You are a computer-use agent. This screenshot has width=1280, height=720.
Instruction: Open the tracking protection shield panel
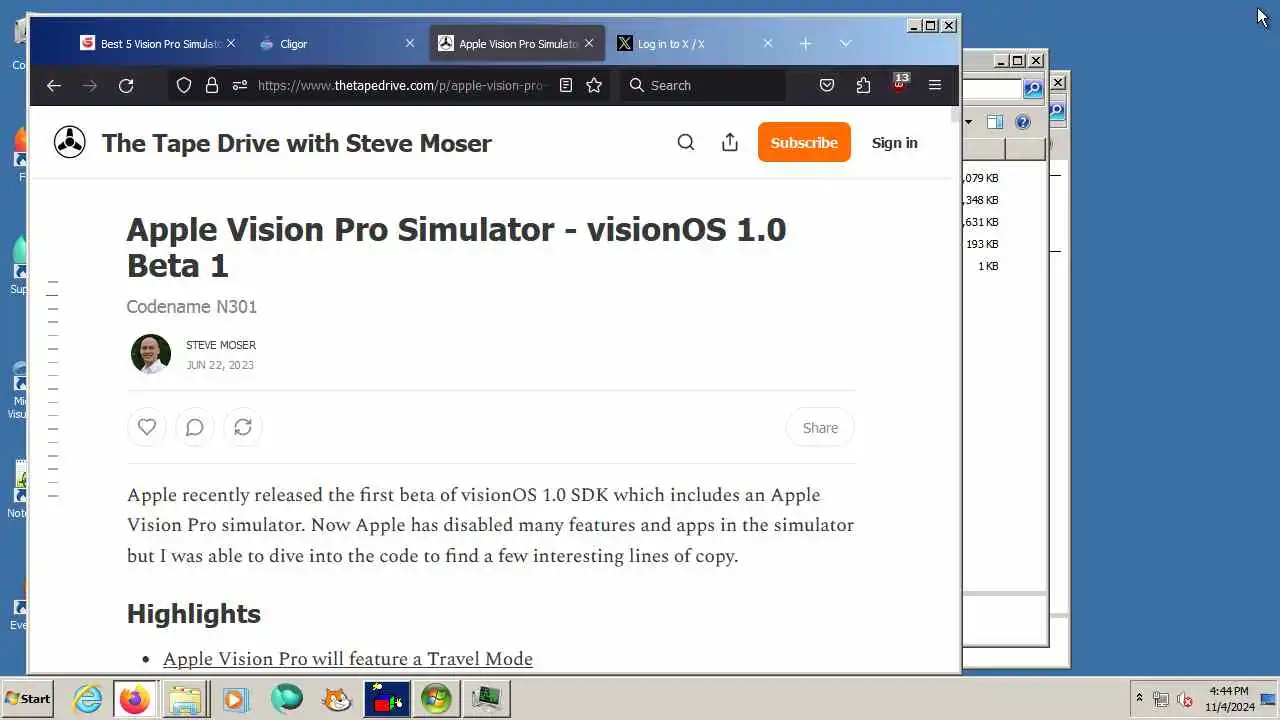click(x=184, y=86)
